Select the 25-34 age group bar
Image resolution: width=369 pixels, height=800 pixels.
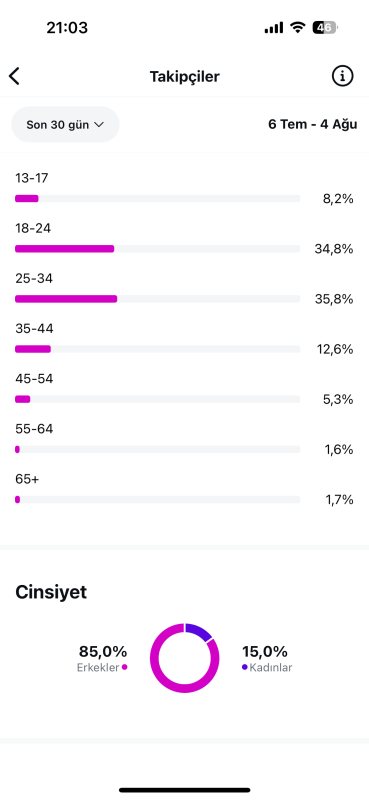pyautogui.click(x=157, y=299)
